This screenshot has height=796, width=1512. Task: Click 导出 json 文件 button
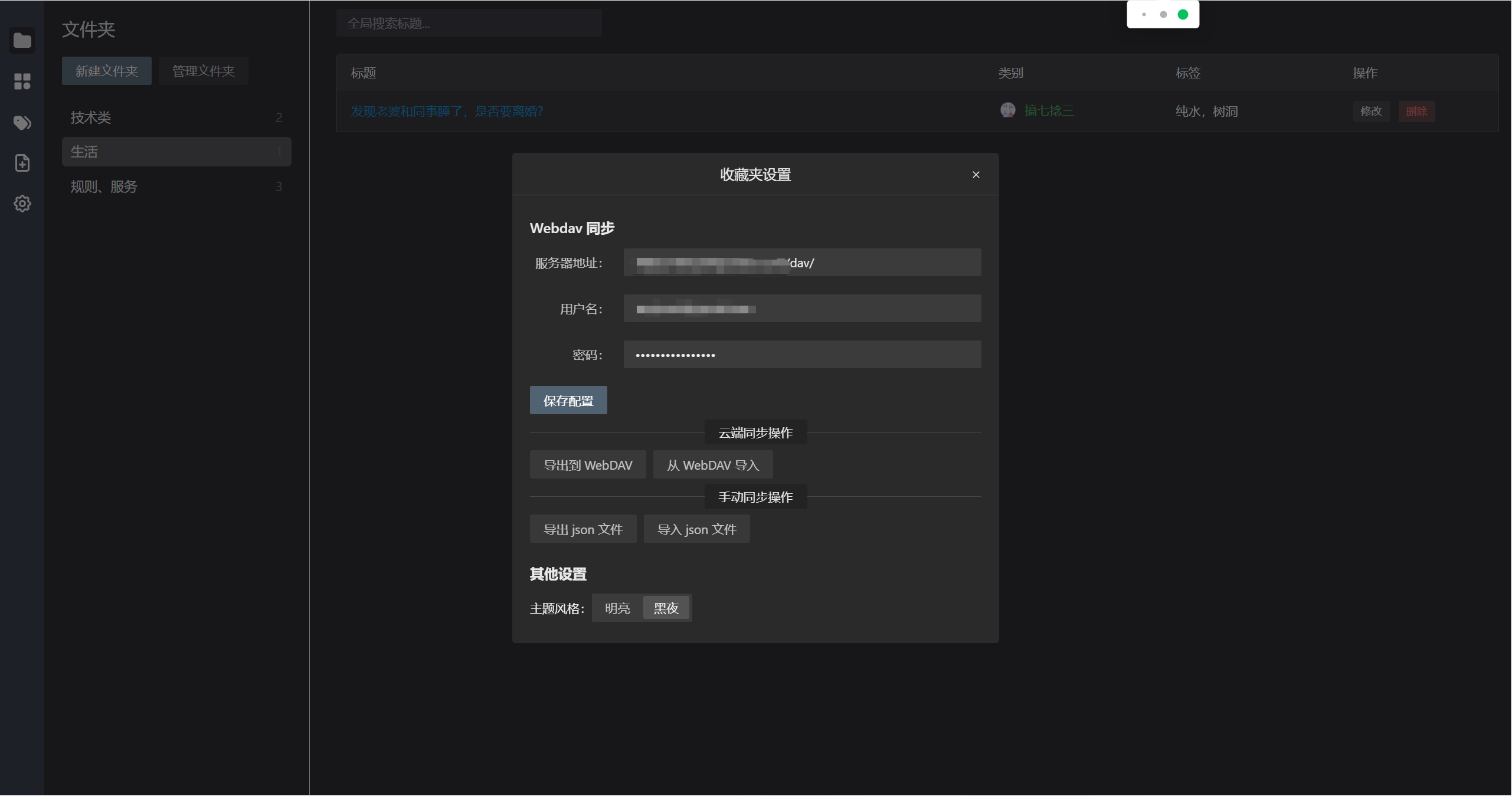(583, 529)
